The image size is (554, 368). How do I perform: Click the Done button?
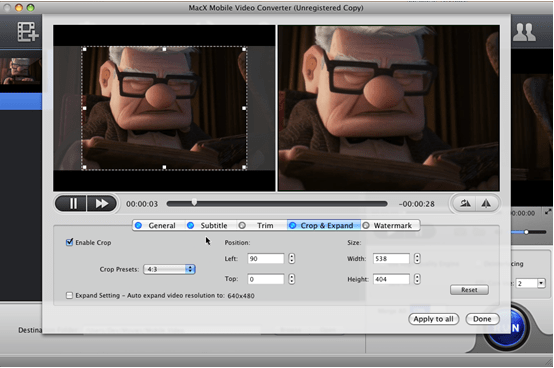(482, 319)
